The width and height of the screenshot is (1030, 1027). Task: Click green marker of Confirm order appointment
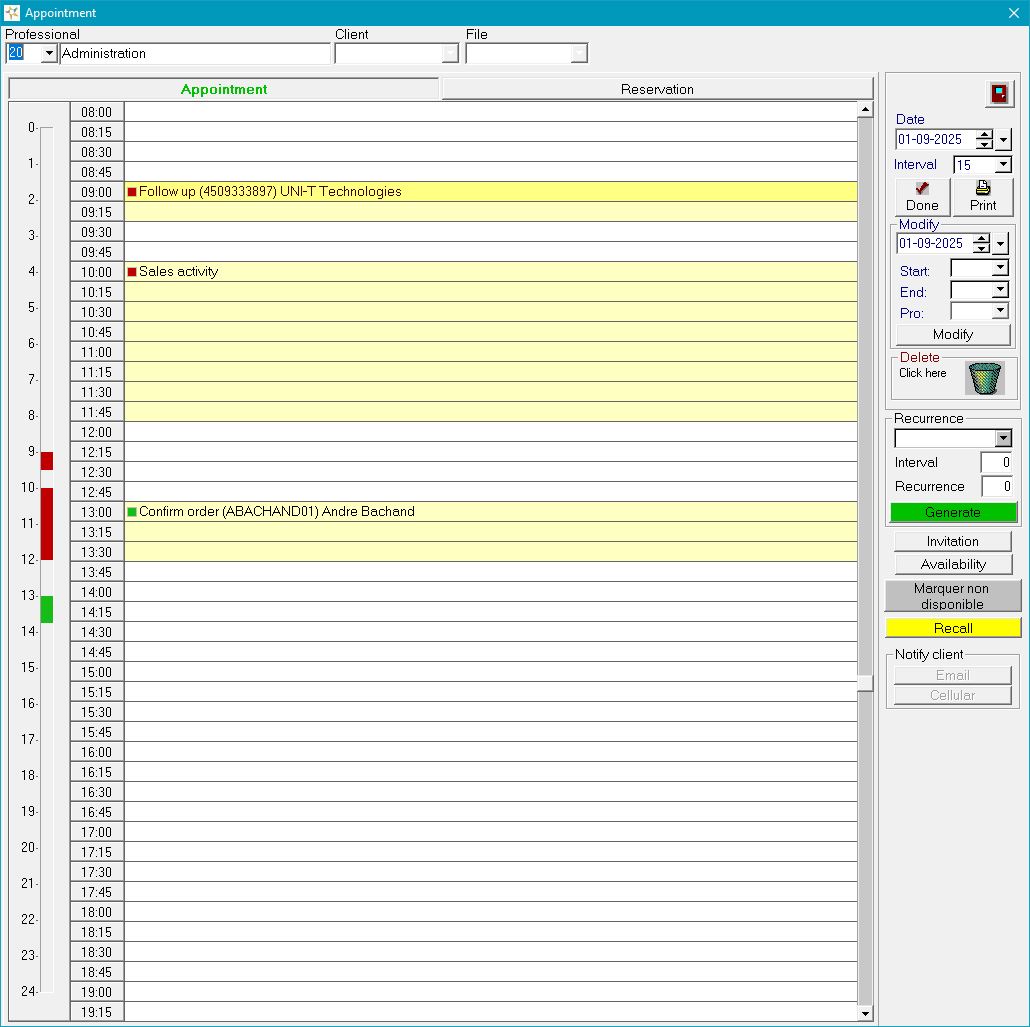coord(132,512)
